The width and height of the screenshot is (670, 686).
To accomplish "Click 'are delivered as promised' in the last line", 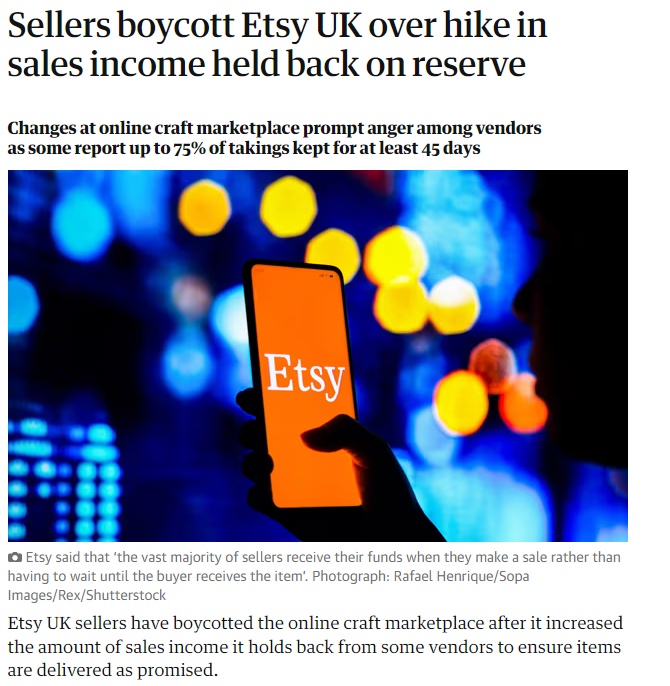I will 112,670.
